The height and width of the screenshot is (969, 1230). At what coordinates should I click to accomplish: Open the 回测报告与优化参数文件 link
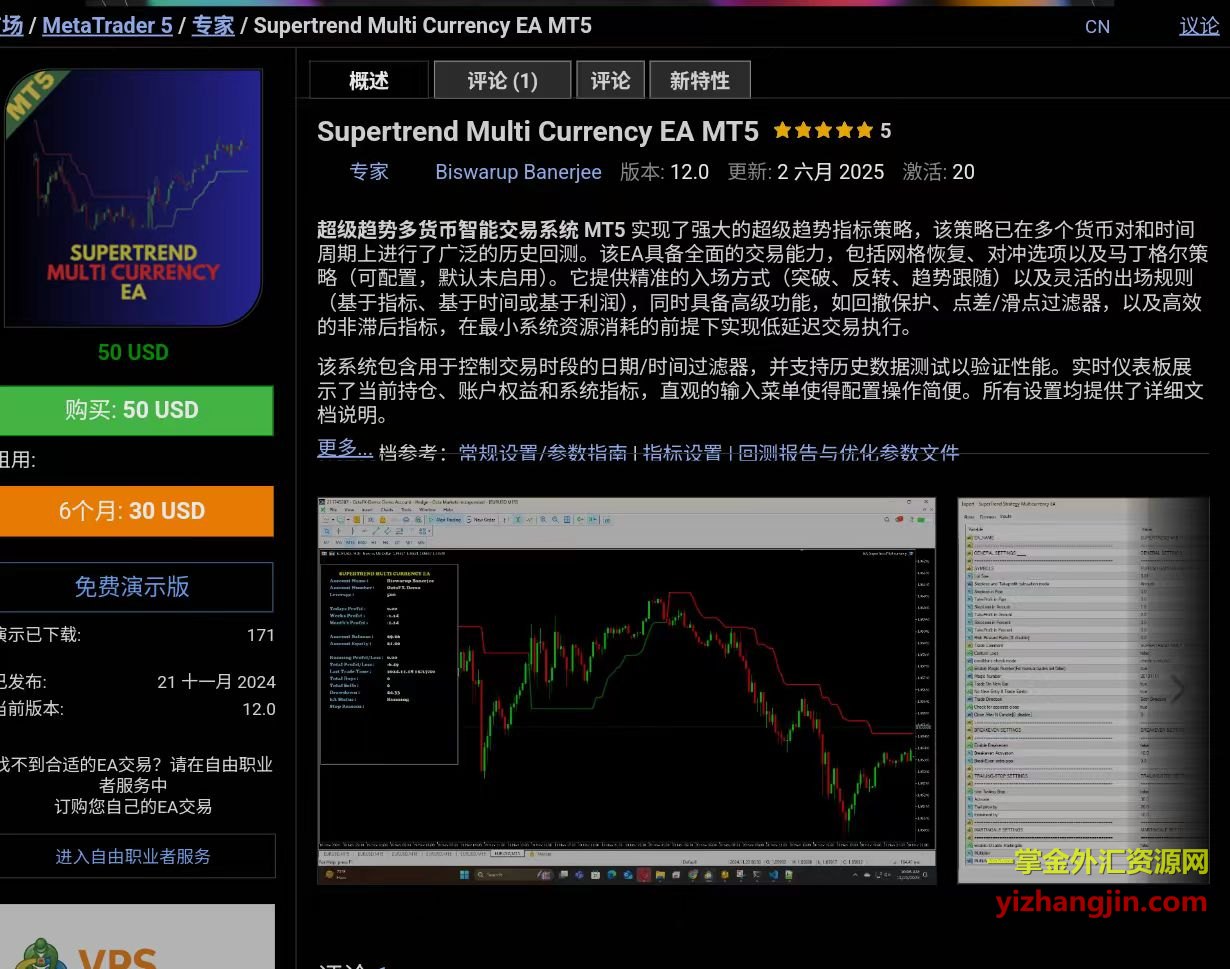tap(849, 453)
